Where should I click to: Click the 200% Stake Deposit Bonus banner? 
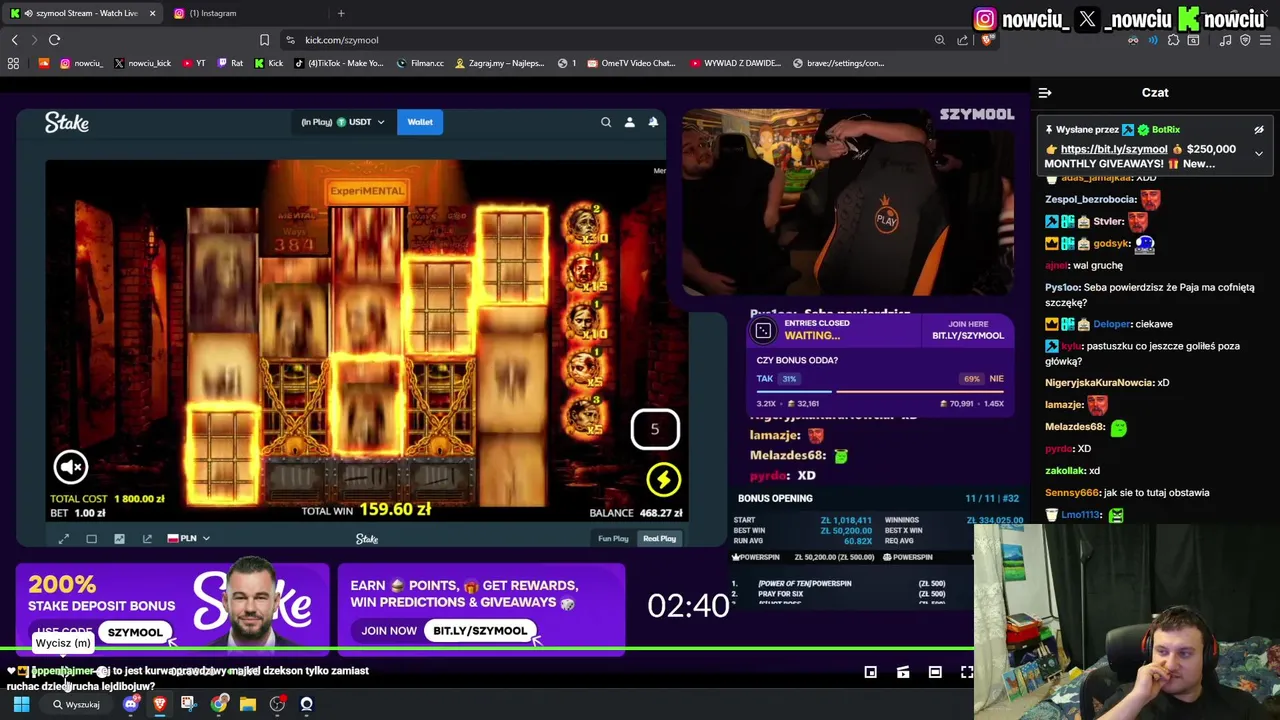(172, 608)
